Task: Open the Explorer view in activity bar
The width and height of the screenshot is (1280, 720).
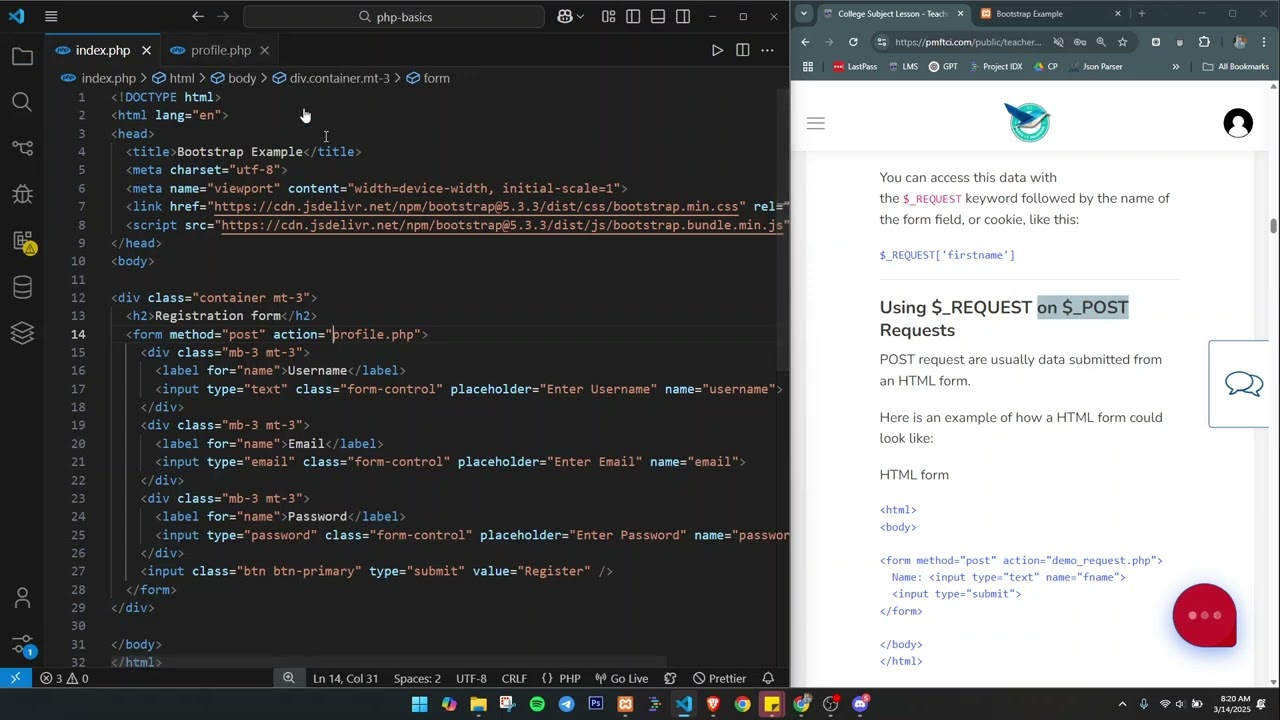Action: coord(22,57)
